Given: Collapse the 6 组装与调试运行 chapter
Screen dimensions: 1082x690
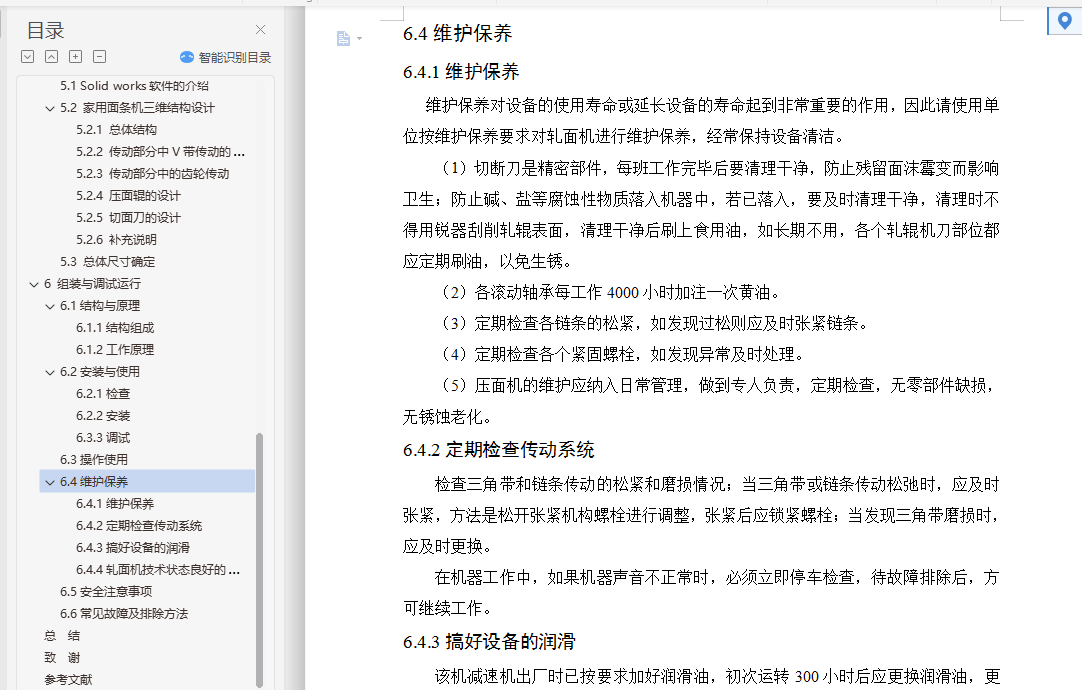Looking at the screenshot, I should point(34,284).
